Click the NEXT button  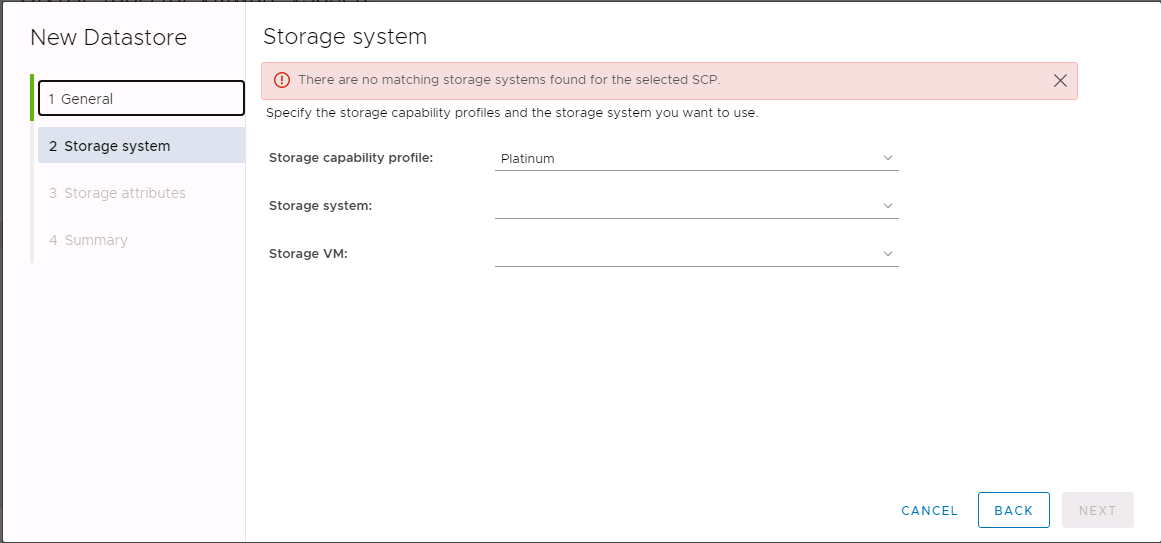[x=1097, y=510]
